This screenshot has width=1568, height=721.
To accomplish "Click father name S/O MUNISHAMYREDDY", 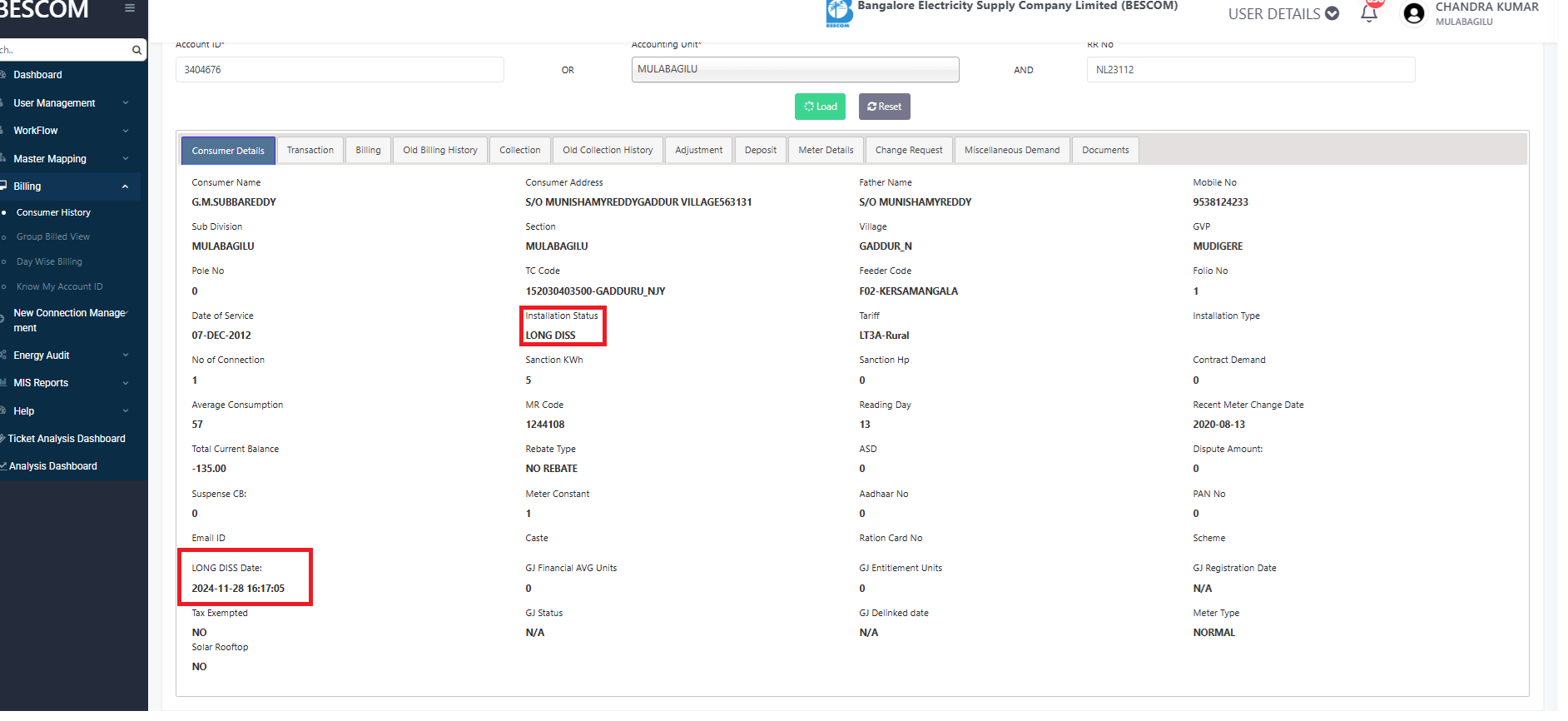I will [x=915, y=202].
